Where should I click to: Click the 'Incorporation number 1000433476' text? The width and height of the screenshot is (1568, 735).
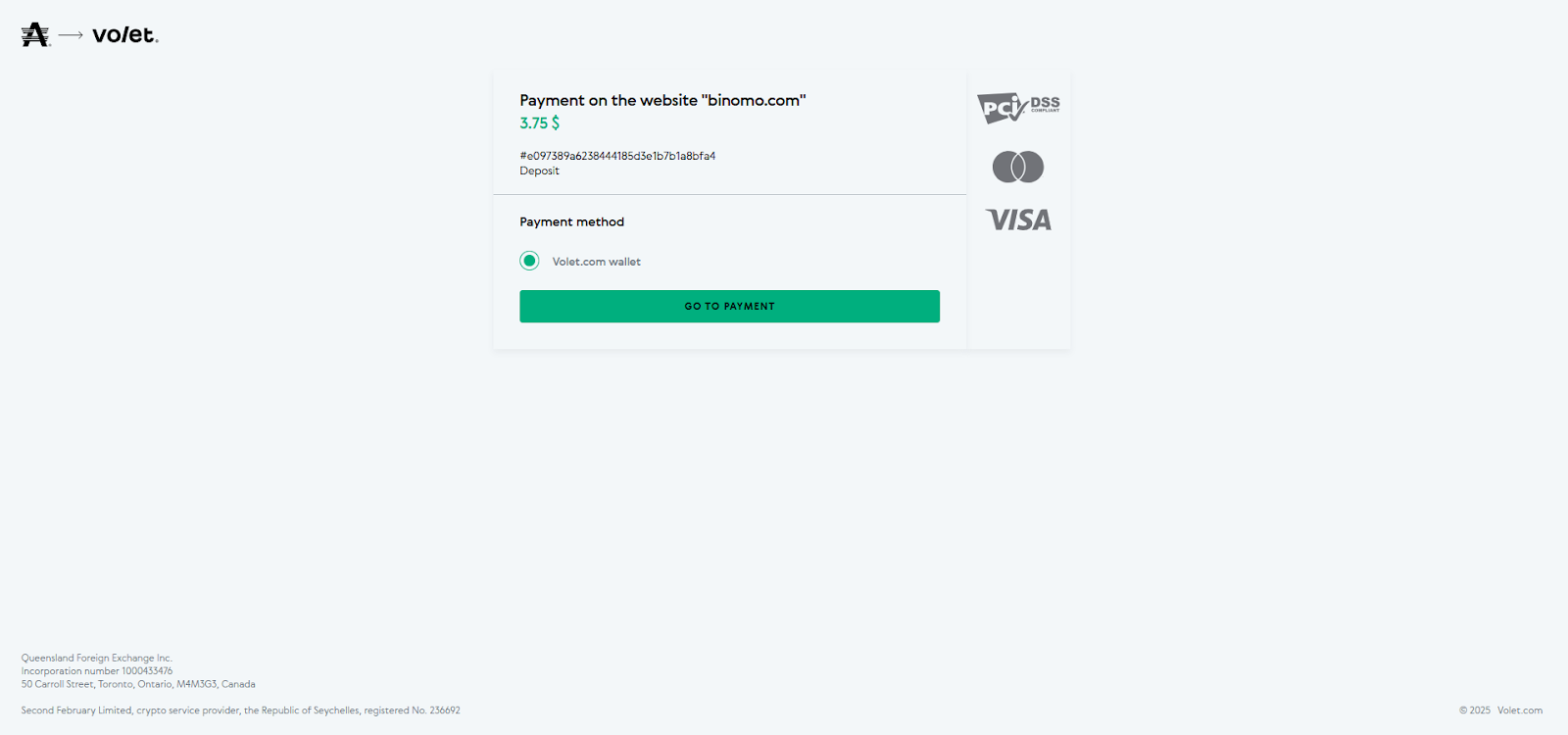(x=97, y=671)
